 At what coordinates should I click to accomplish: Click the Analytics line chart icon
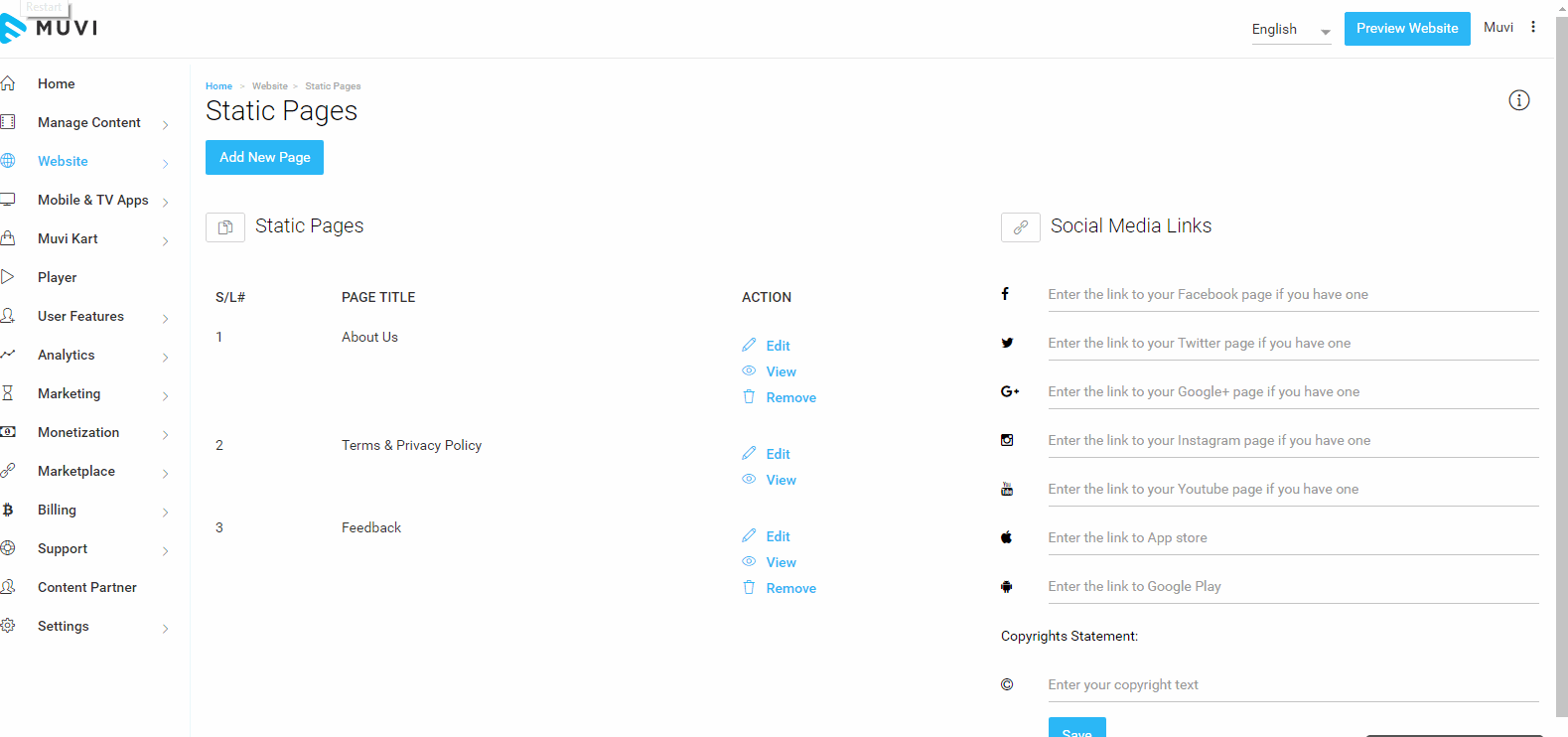pos(8,355)
